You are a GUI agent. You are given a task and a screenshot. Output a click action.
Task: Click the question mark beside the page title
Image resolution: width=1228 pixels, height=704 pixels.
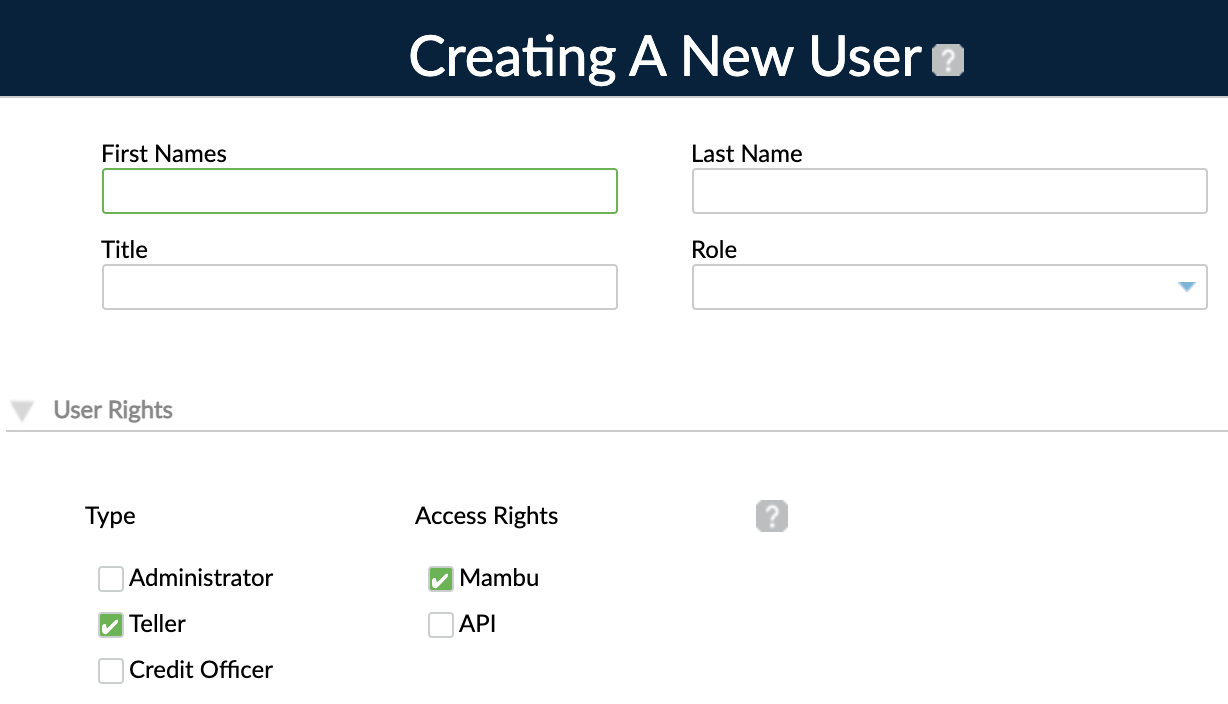pyautogui.click(x=946, y=60)
